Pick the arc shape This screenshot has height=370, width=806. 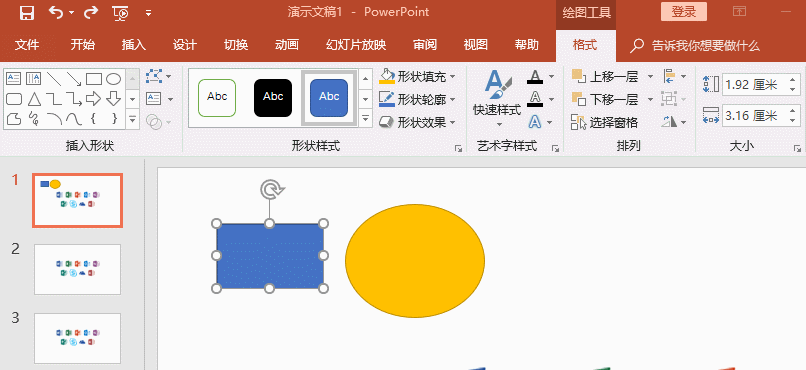(53, 119)
